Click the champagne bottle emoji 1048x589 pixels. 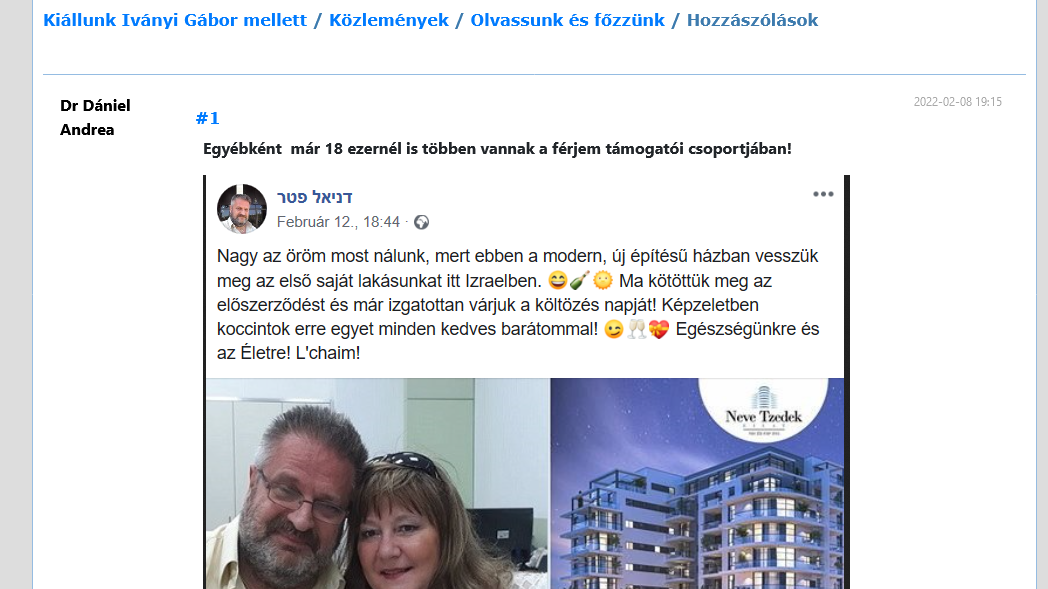(x=579, y=280)
